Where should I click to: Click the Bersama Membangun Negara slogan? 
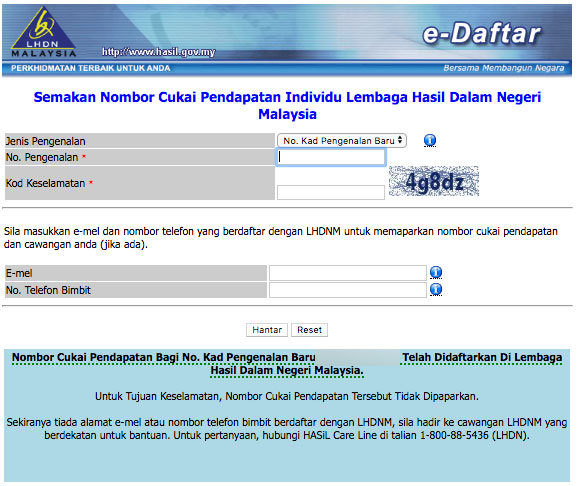(x=504, y=68)
